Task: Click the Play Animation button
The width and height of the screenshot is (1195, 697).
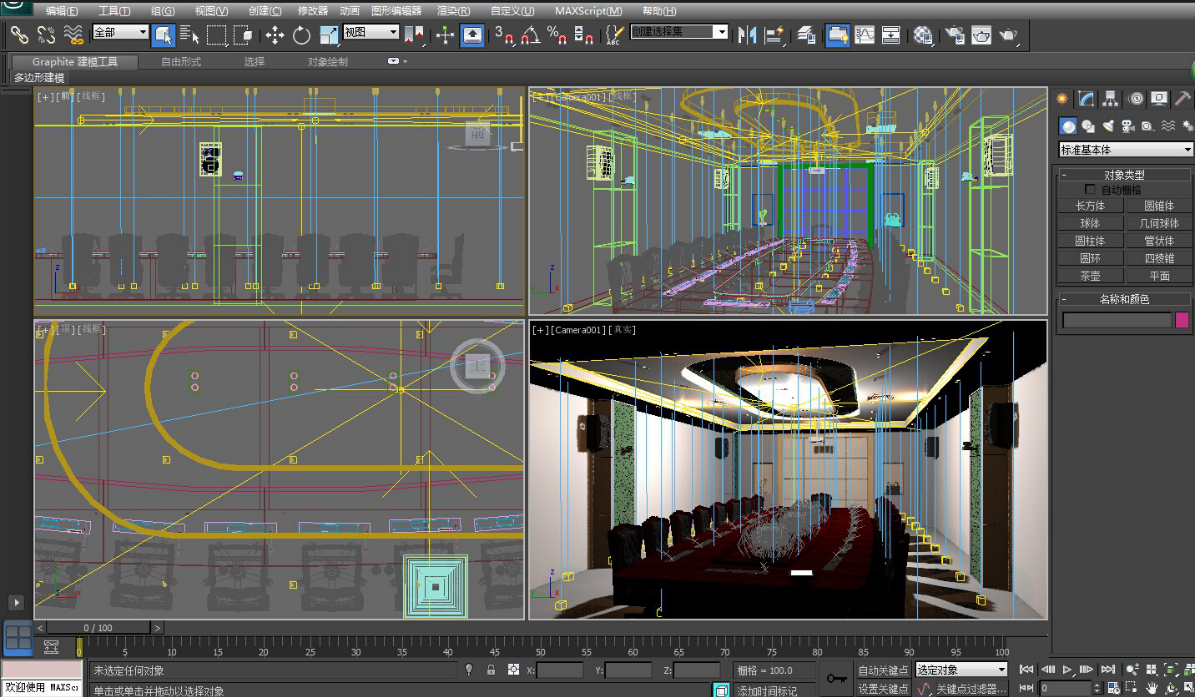Action: [1067, 670]
